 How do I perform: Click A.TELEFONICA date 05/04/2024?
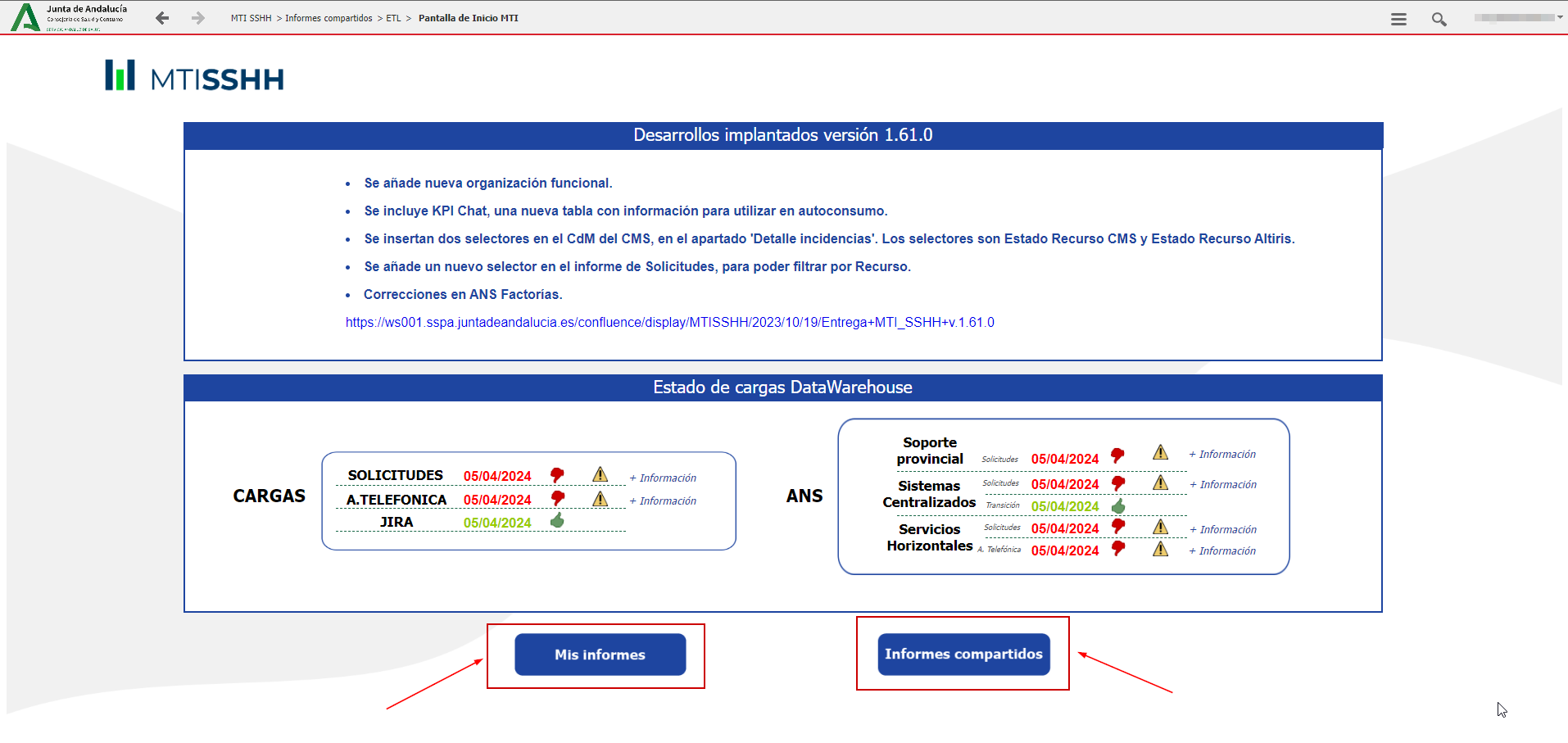497,500
